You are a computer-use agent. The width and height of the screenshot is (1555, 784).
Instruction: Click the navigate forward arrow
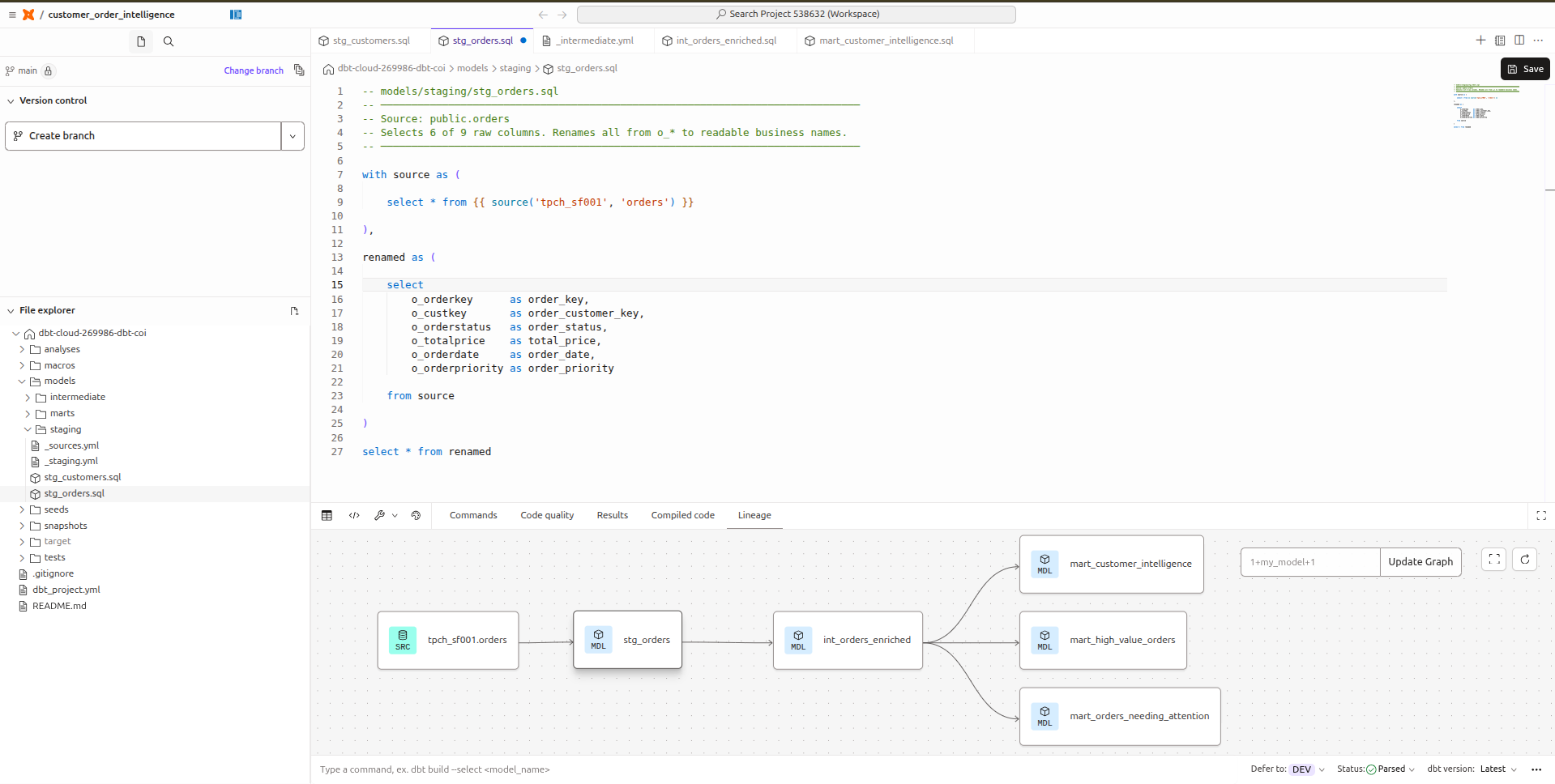(562, 15)
